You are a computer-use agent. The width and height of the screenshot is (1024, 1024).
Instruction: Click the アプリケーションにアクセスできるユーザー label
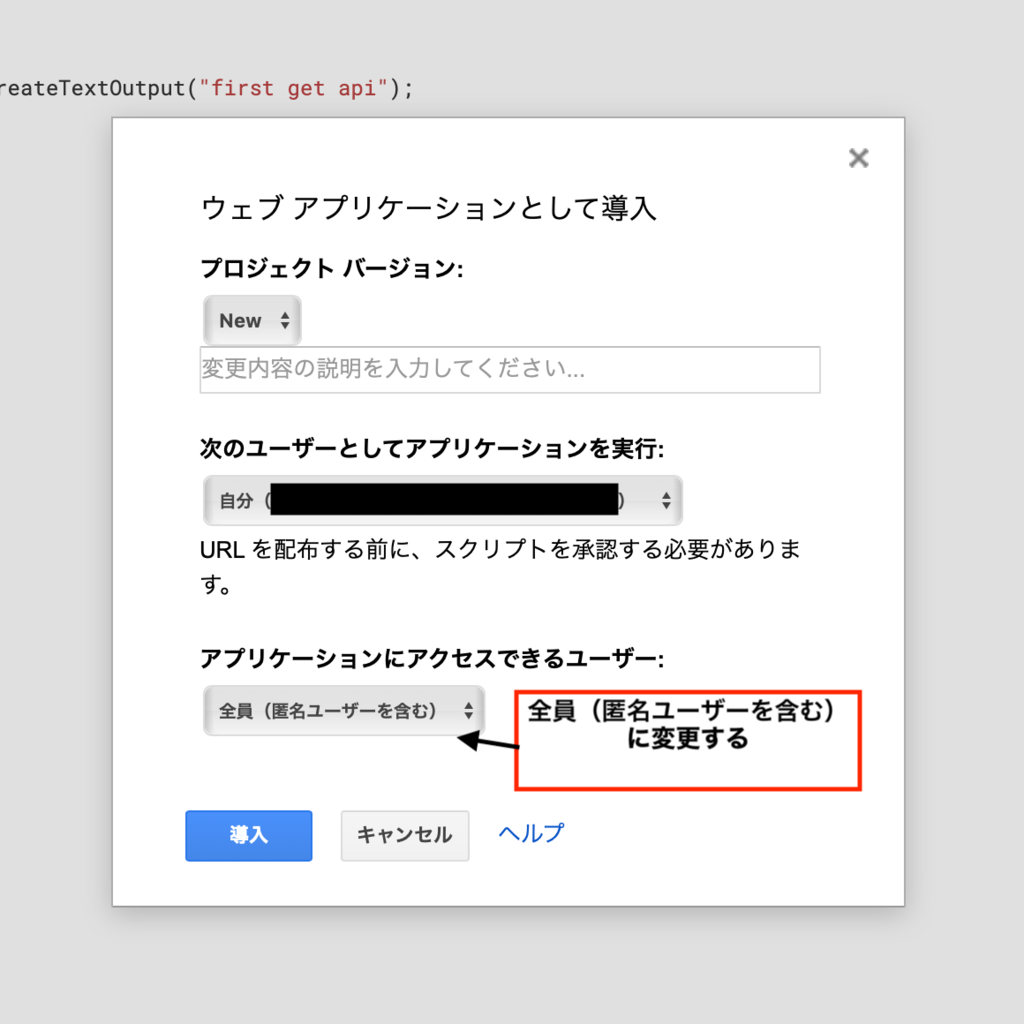click(x=432, y=658)
